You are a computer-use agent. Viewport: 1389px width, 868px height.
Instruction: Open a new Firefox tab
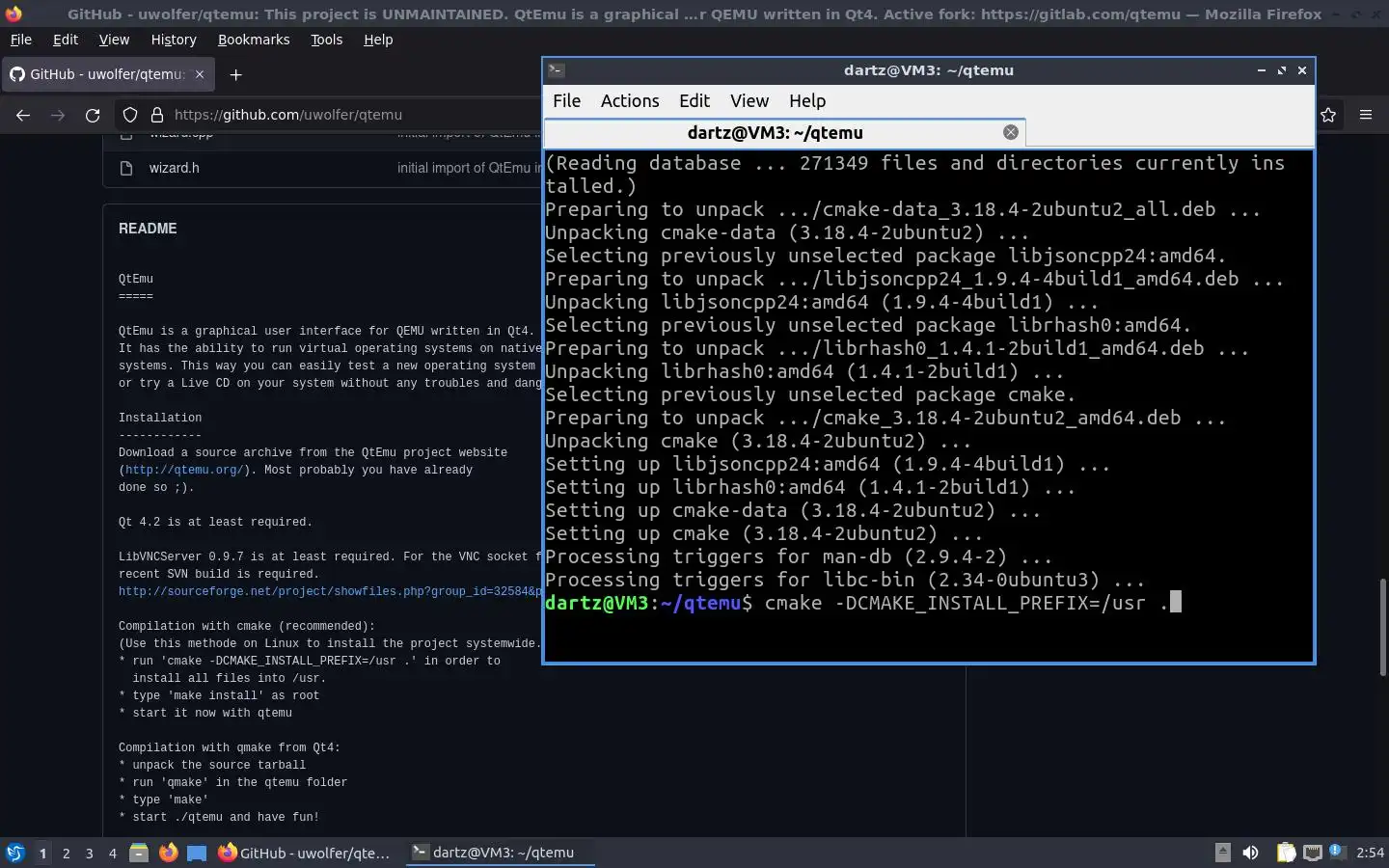(235, 74)
